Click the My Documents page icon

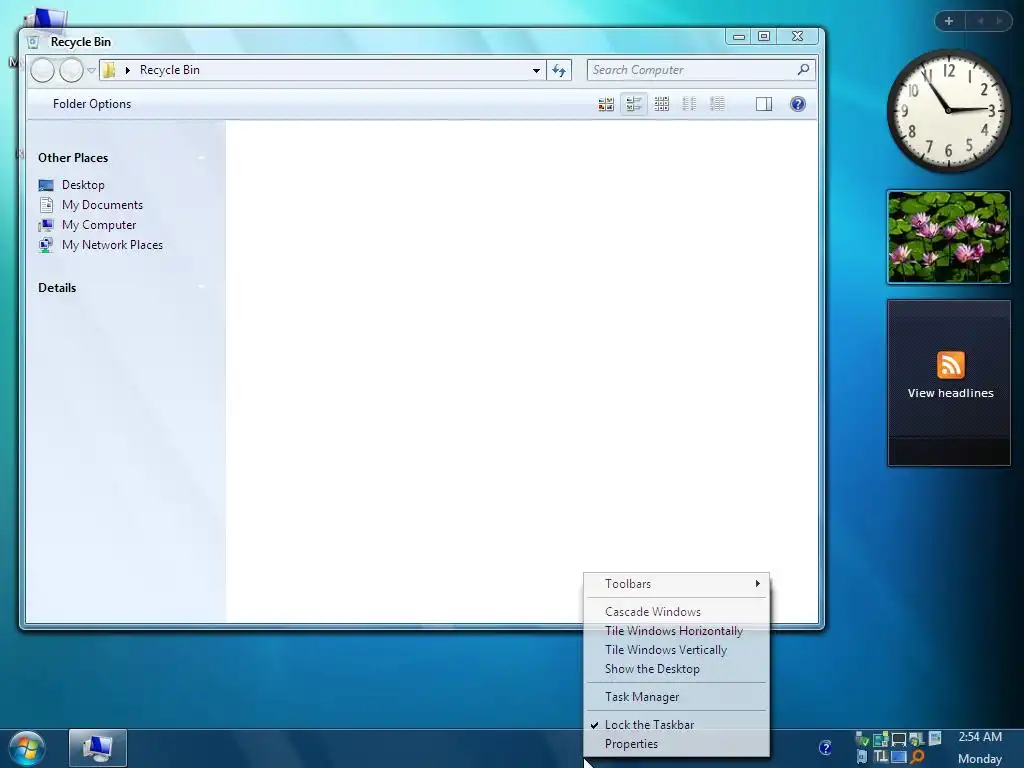pyautogui.click(x=46, y=205)
